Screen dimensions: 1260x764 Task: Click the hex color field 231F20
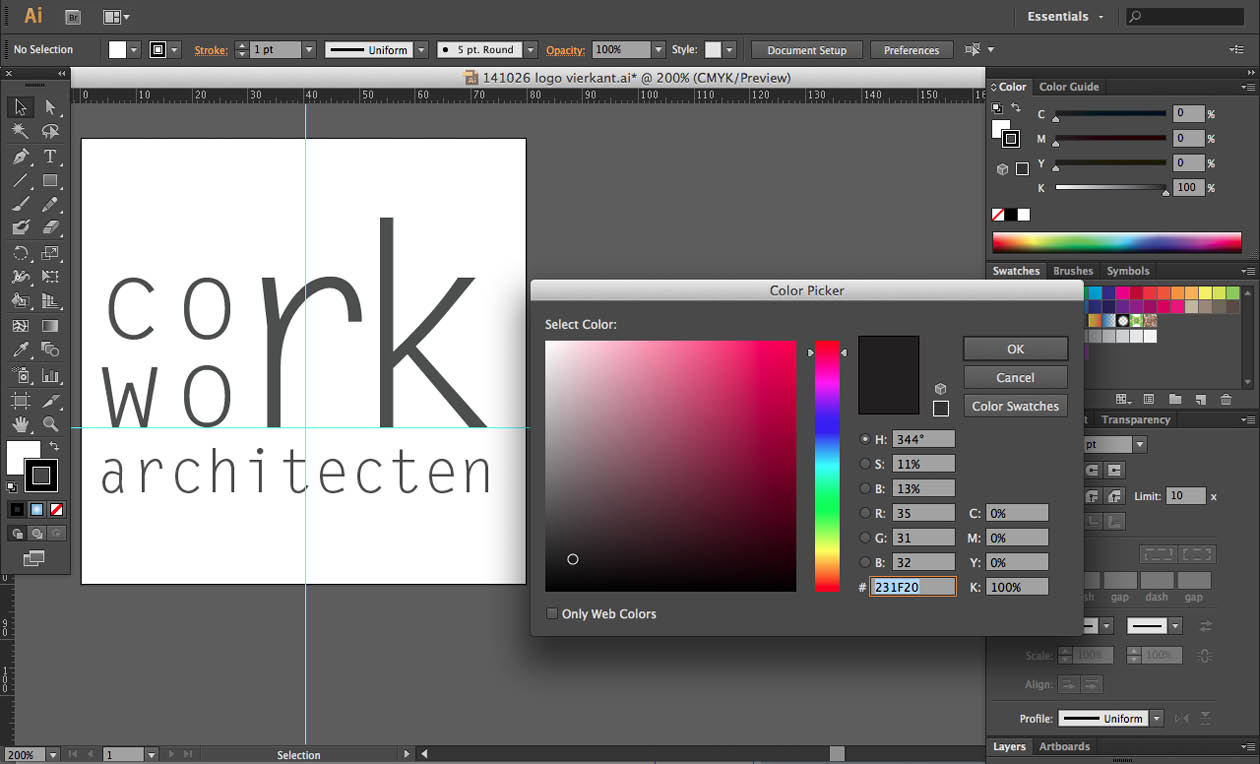(913, 587)
